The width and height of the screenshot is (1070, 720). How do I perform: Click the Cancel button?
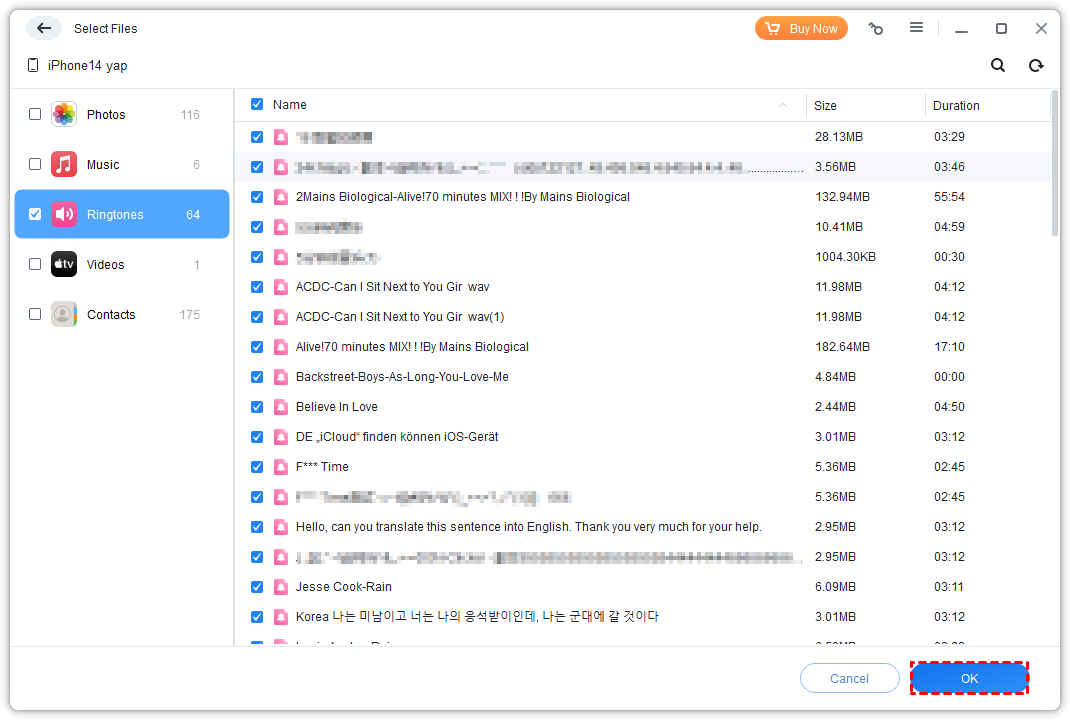click(849, 678)
